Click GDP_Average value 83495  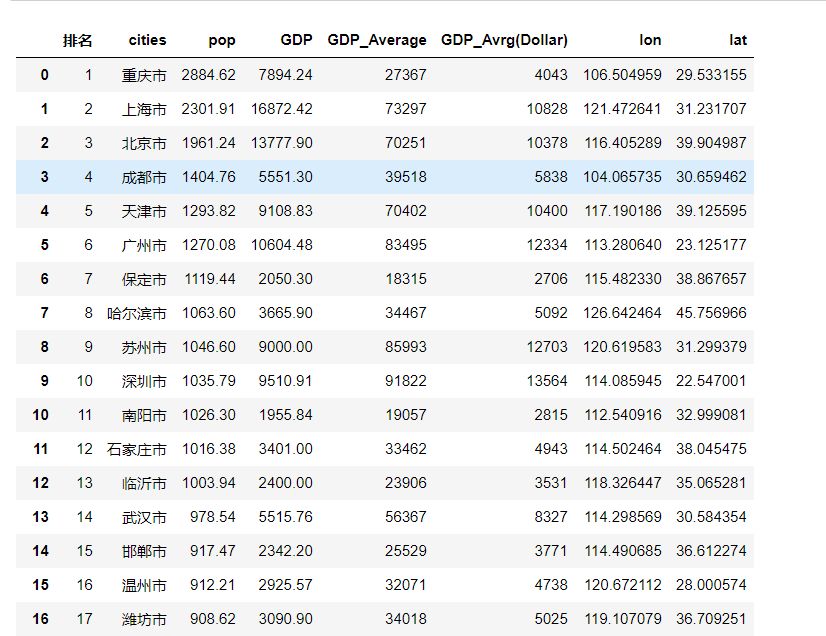click(406, 245)
